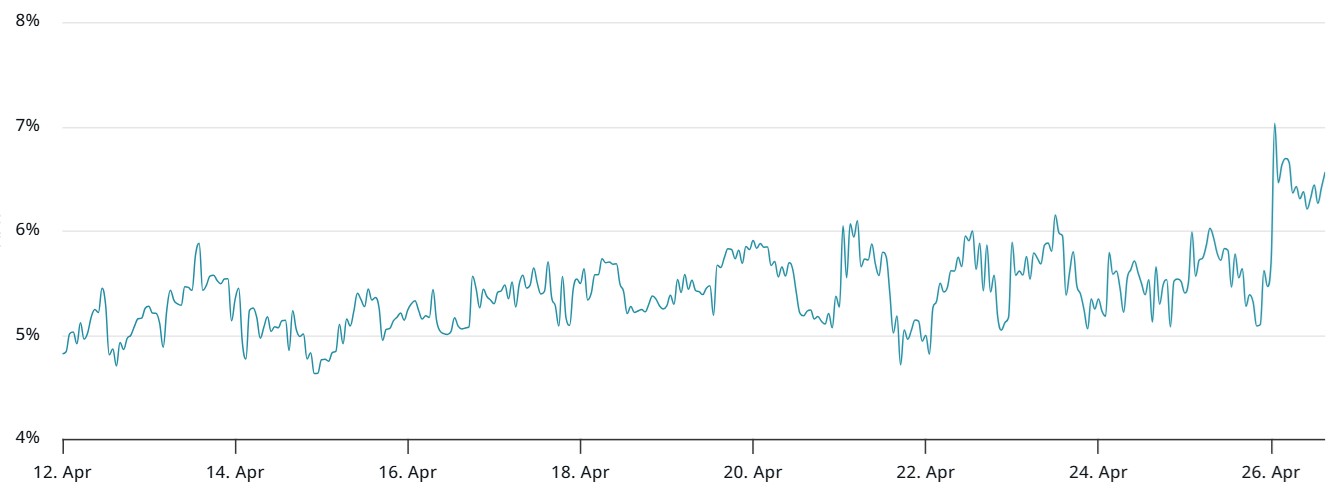Click the 16. Apr date label
The height and width of the screenshot is (498, 1340).
point(408,471)
